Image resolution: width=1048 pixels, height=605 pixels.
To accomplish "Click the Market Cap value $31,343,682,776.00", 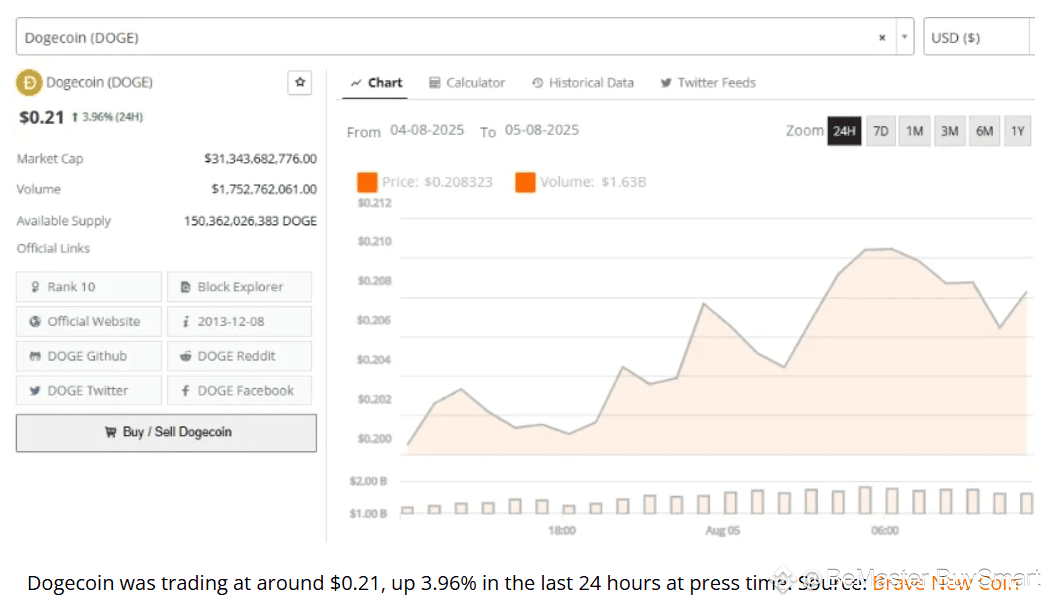I will coord(260,158).
